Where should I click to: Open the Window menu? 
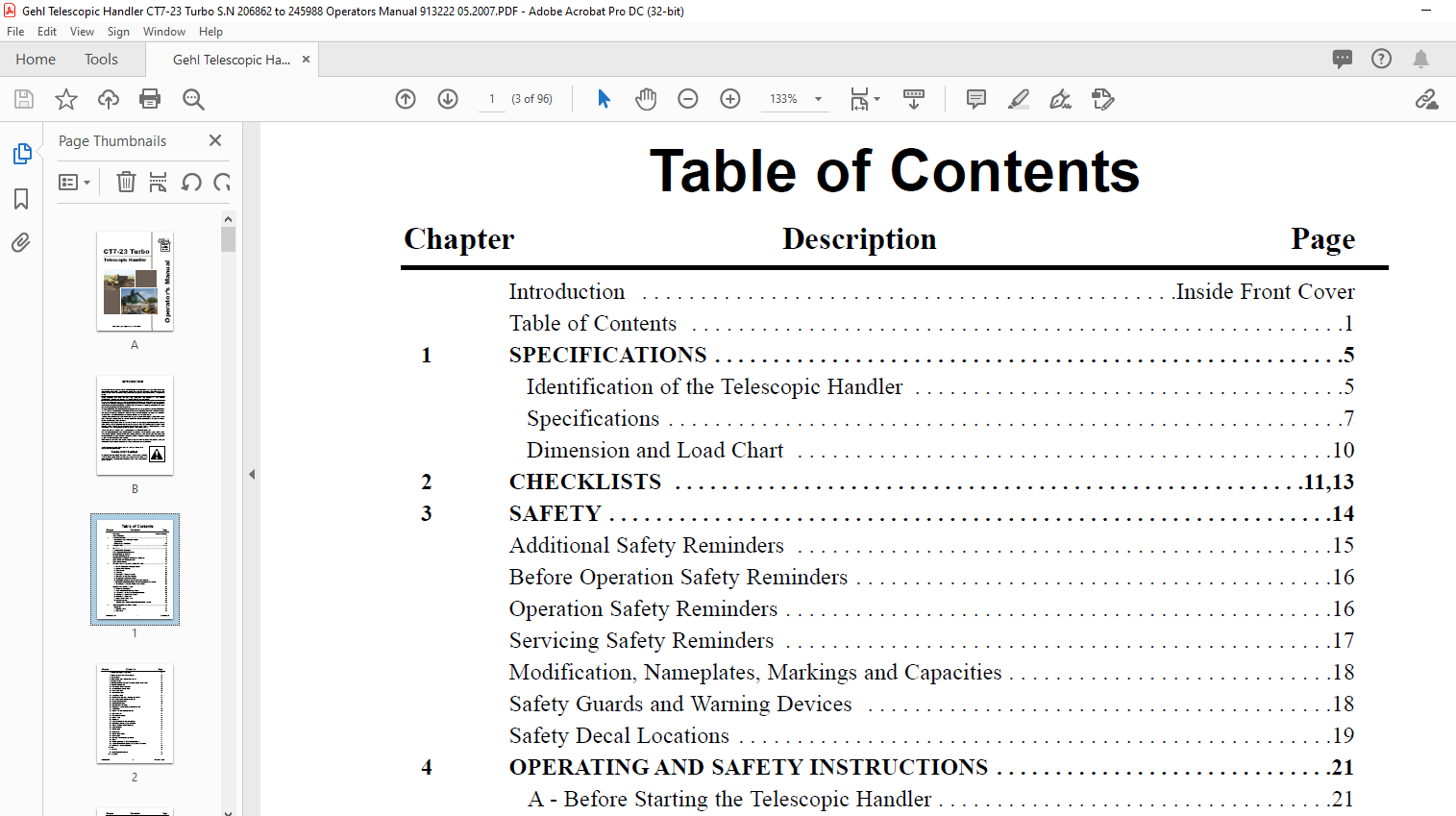[164, 32]
